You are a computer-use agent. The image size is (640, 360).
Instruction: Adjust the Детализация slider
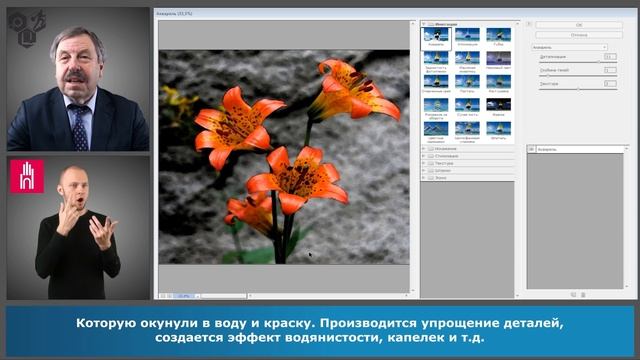599,62
